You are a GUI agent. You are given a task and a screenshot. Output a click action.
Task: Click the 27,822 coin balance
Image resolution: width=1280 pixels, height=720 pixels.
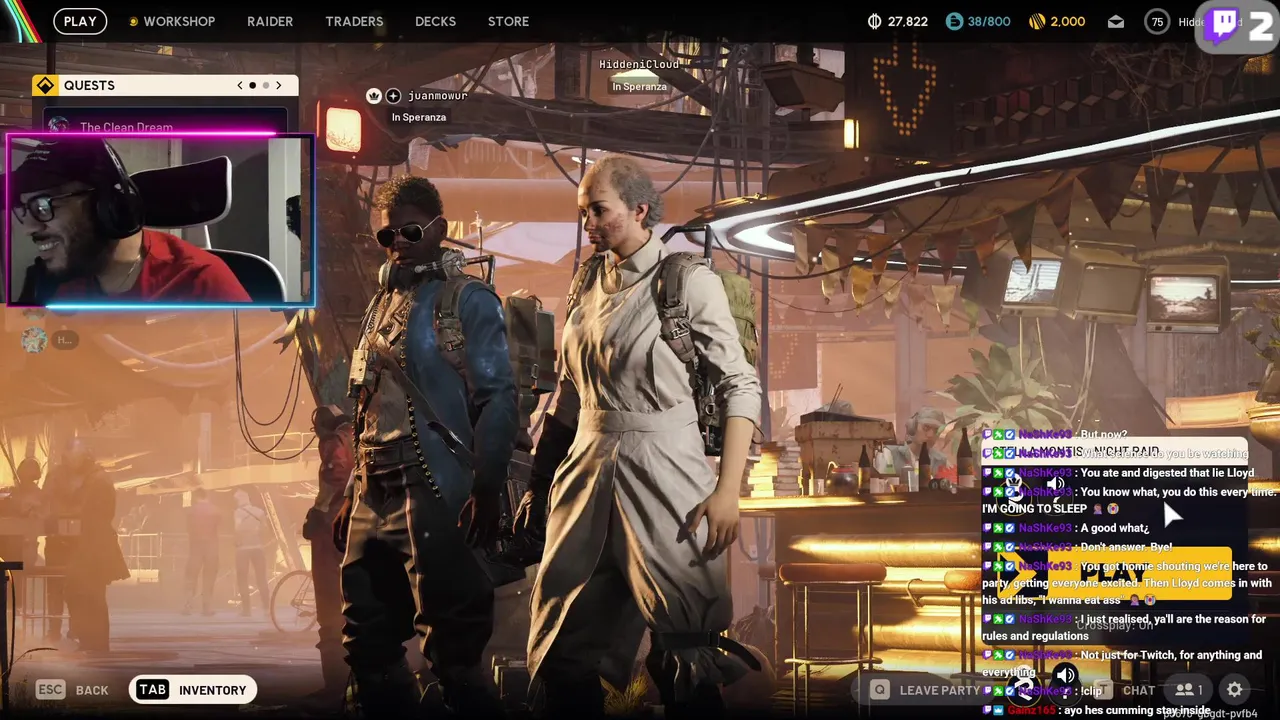(908, 21)
